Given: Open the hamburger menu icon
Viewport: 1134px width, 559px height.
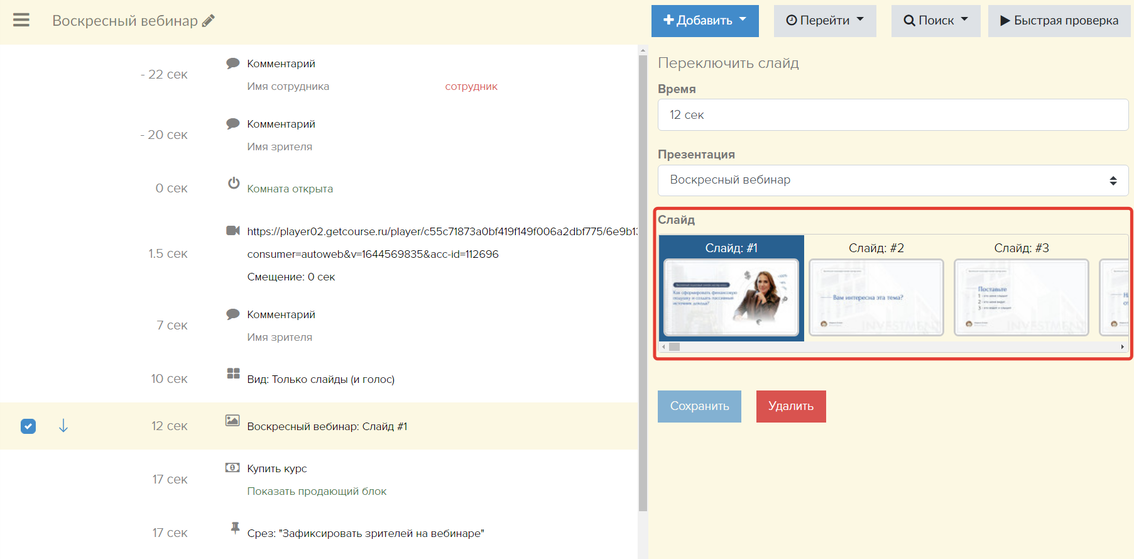Looking at the screenshot, I should click(x=21, y=21).
